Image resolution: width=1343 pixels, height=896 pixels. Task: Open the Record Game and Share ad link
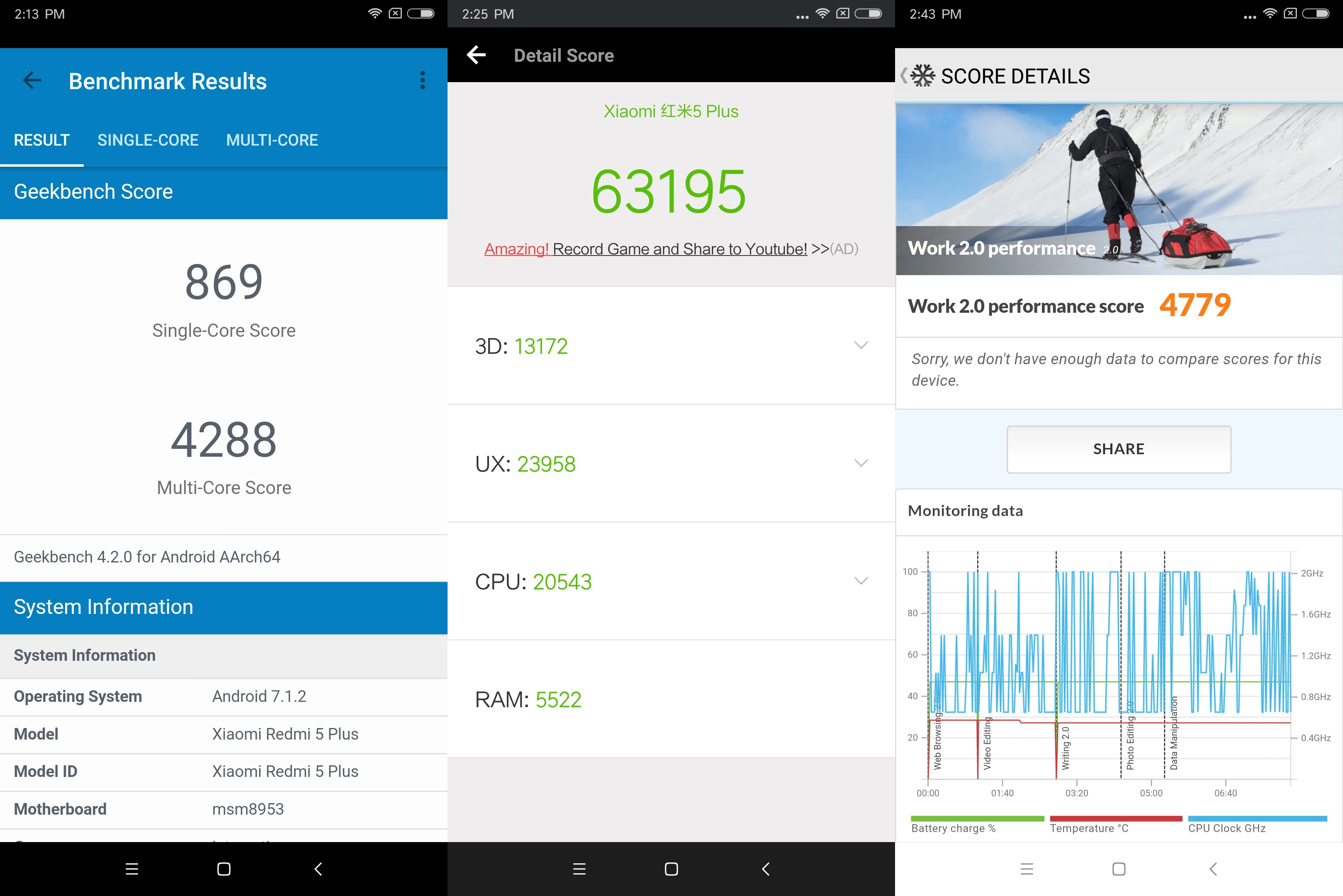point(671,249)
